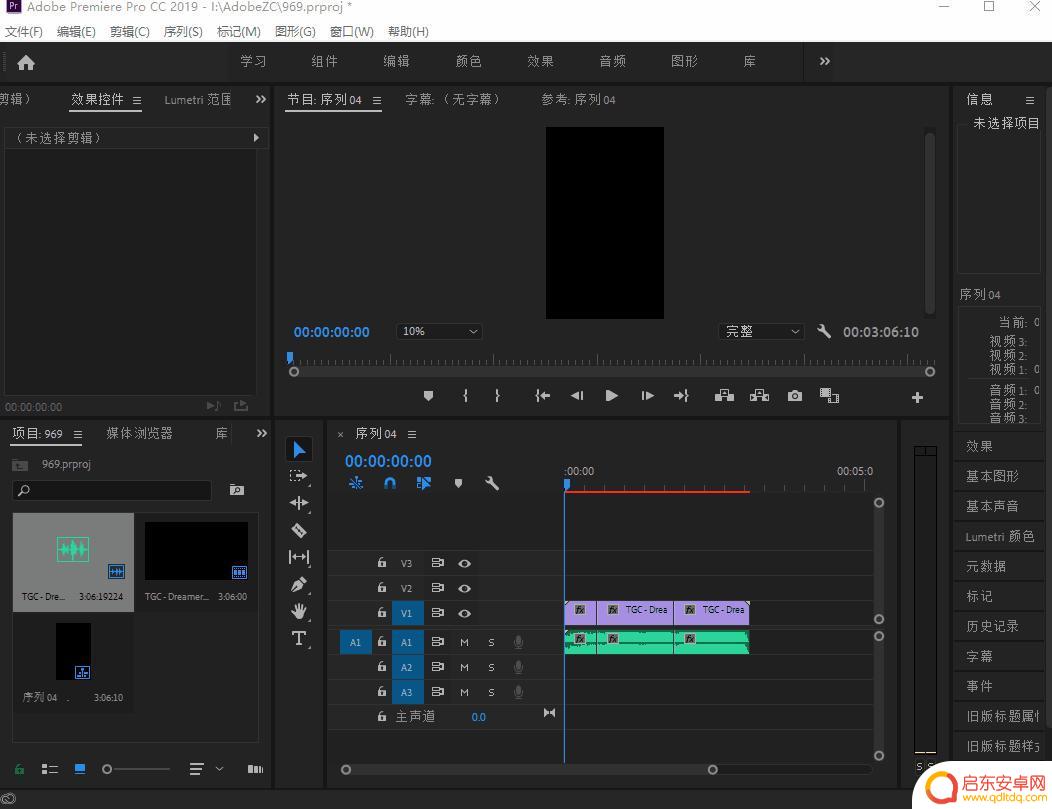Add marker in the timeline

(x=458, y=483)
